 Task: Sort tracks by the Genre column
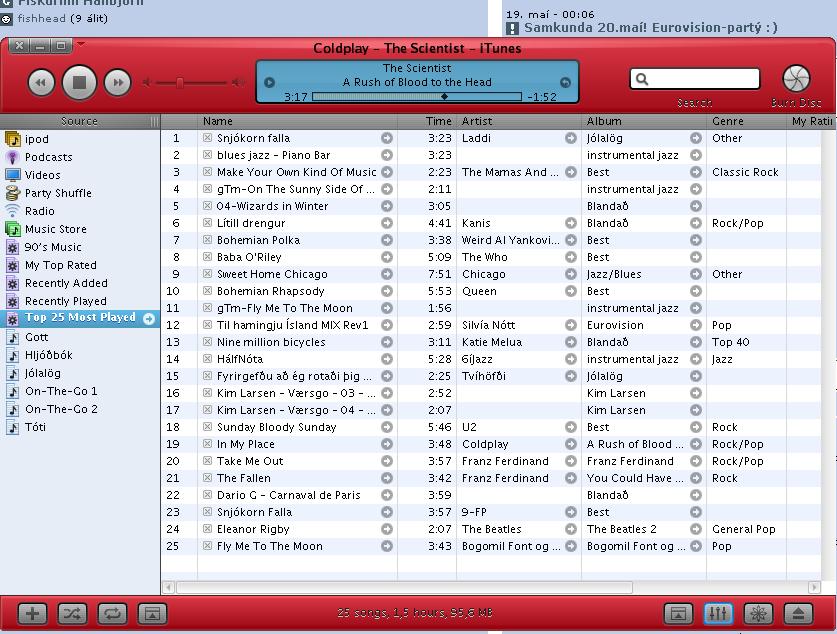tap(746, 121)
